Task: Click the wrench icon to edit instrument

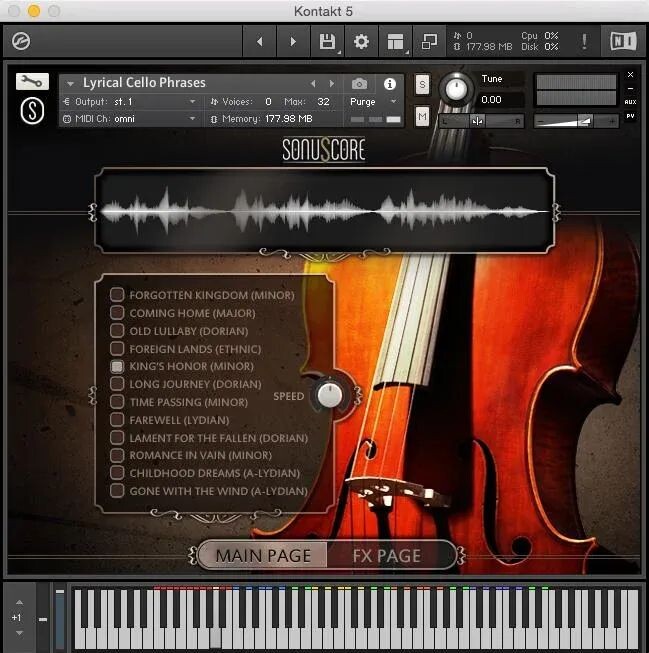Action: point(32,82)
